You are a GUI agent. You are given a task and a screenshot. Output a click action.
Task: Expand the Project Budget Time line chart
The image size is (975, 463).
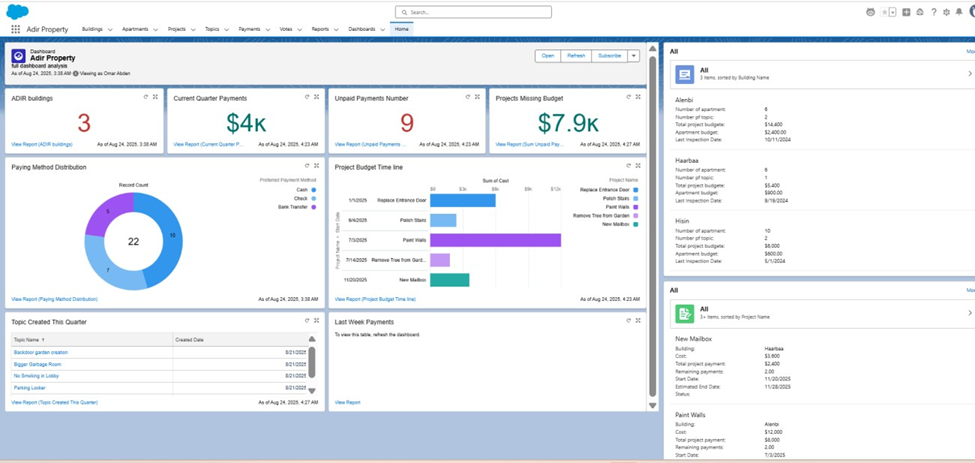(x=638, y=166)
